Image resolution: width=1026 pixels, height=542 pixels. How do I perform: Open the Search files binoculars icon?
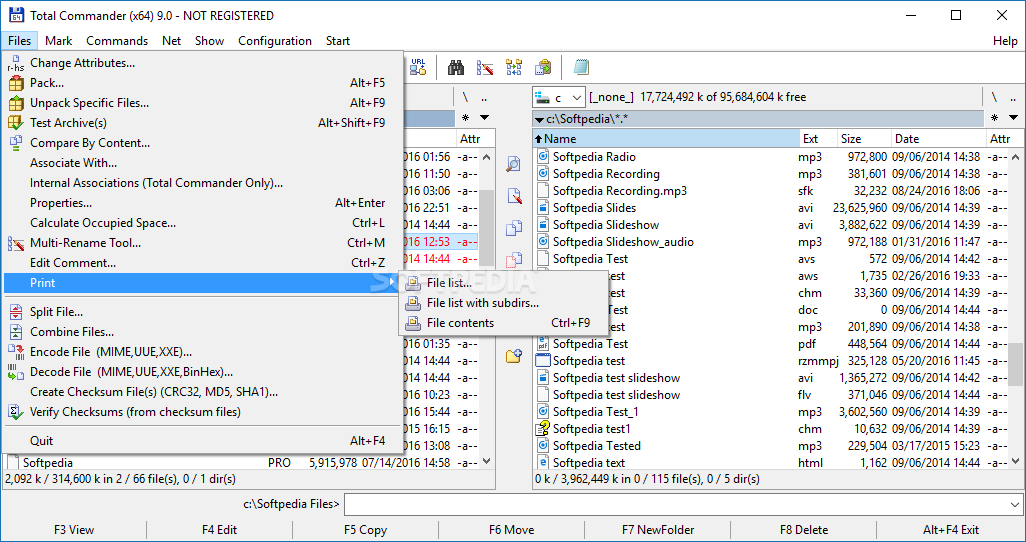(455, 67)
